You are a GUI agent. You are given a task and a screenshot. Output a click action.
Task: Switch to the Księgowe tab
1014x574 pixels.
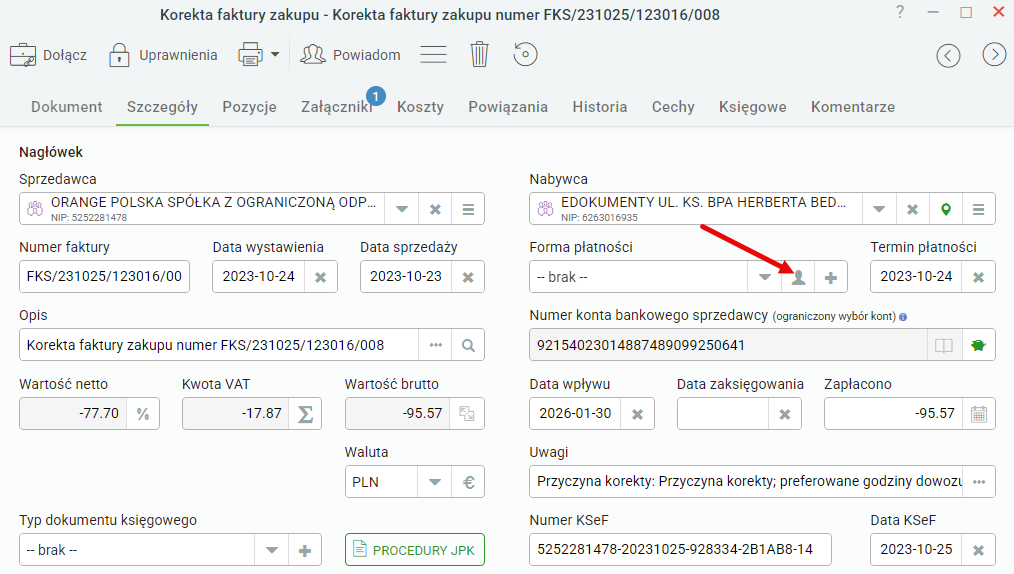[x=753, y=107]
